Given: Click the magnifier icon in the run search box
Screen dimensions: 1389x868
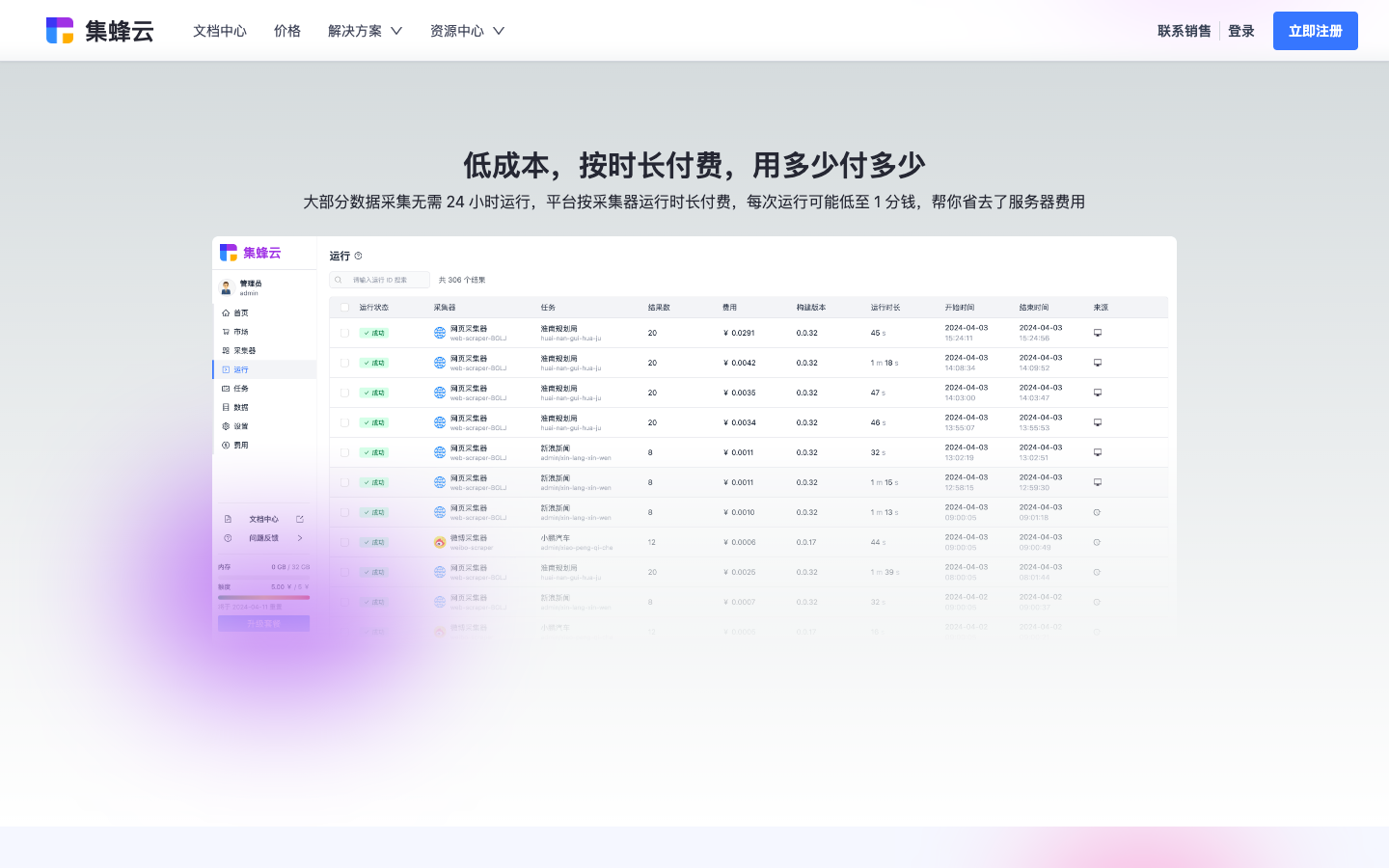Looking at the screenshot, I should (339, 280).
